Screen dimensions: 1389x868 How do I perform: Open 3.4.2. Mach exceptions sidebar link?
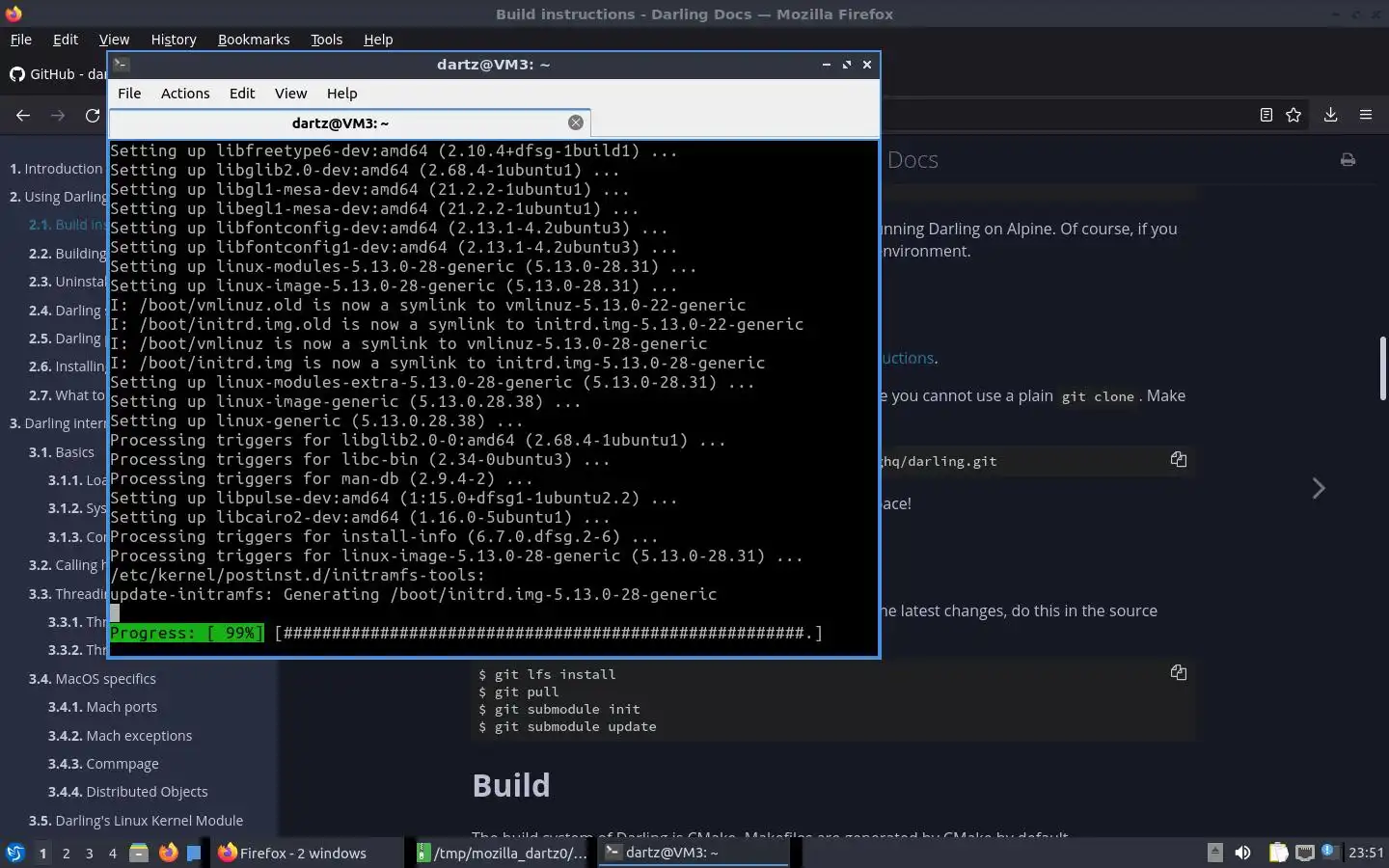120,736
